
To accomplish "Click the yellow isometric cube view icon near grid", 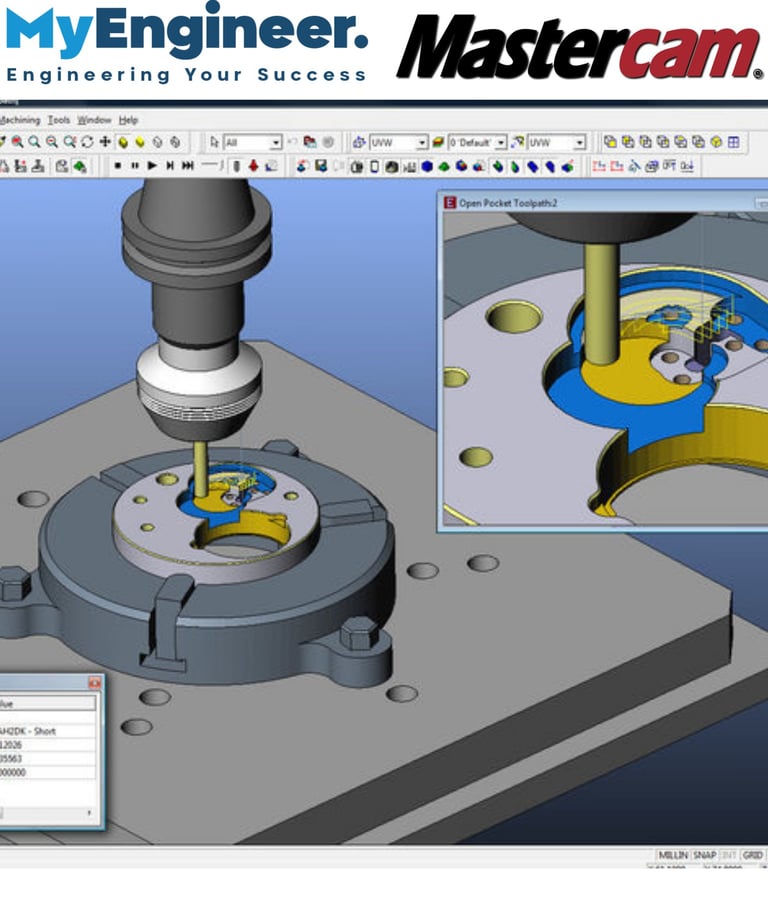I will pyautogui.click(x=716, y=142).
